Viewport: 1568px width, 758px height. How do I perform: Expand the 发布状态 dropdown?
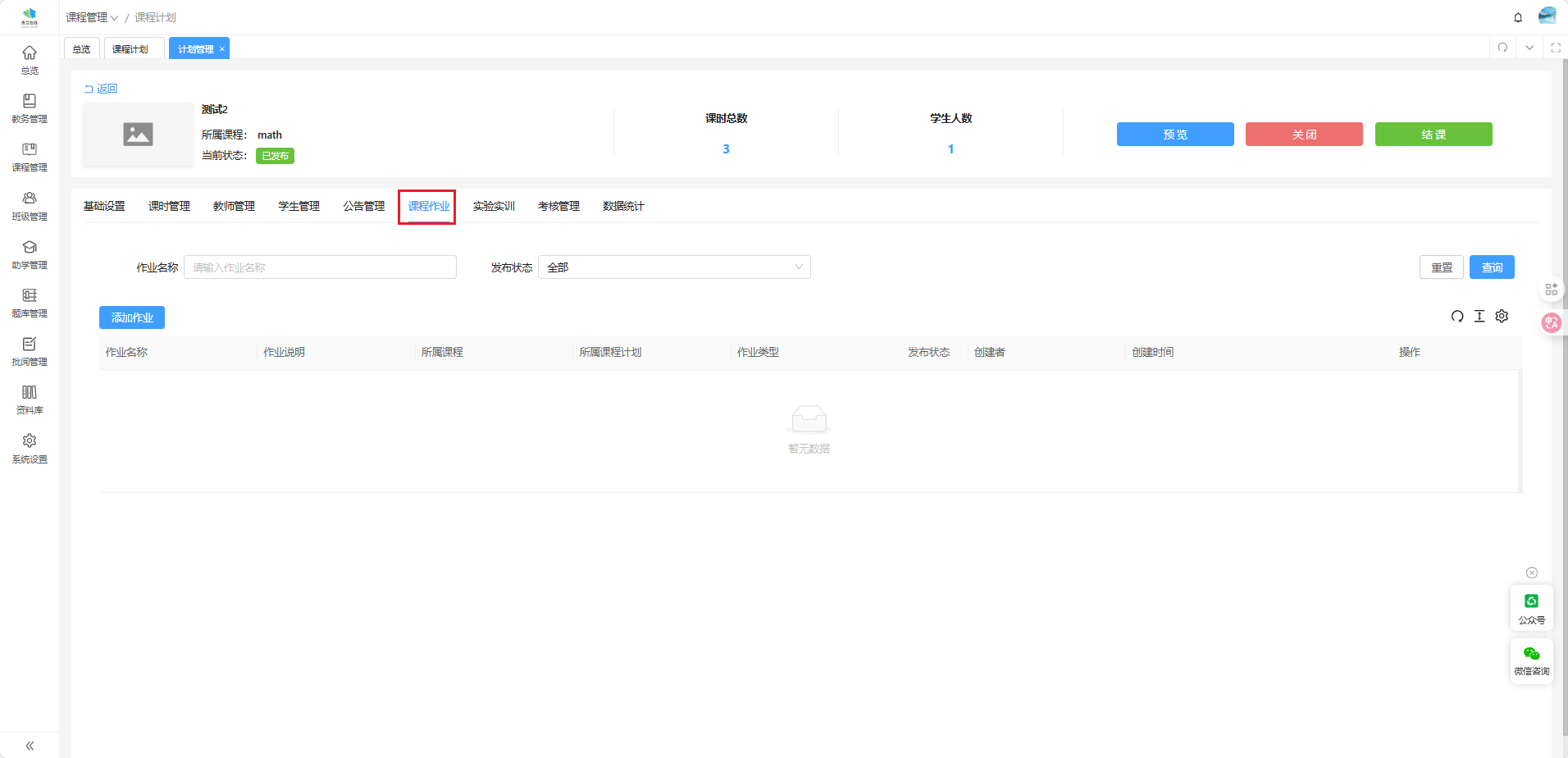click(674, 267)
